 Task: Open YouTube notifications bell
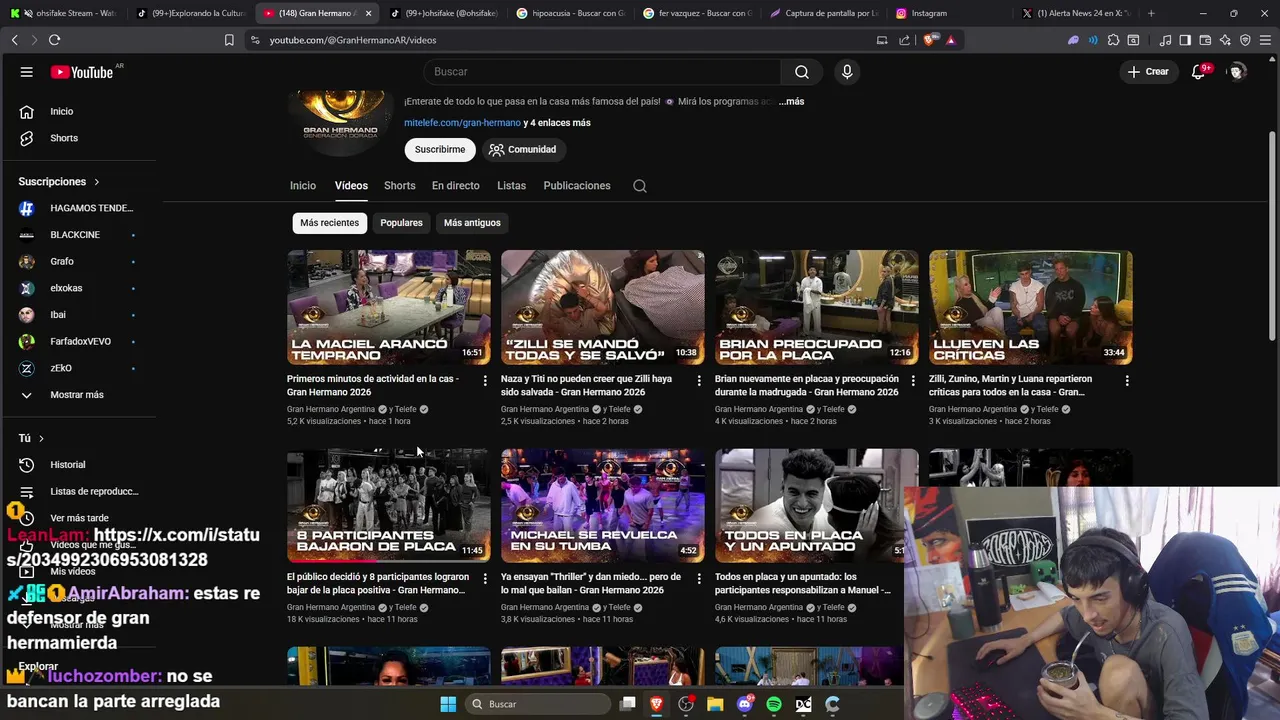(1199, 72)
